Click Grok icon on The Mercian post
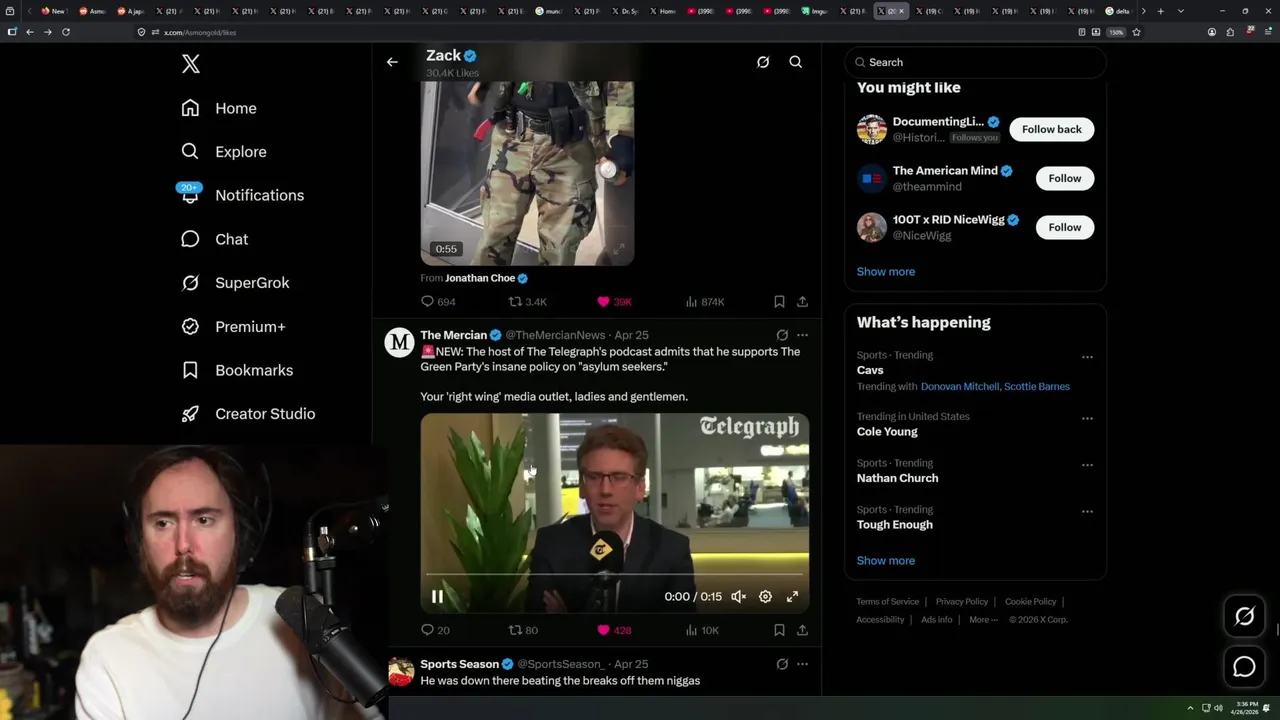This screenshot has height=720, width=1280. [782, 335]
